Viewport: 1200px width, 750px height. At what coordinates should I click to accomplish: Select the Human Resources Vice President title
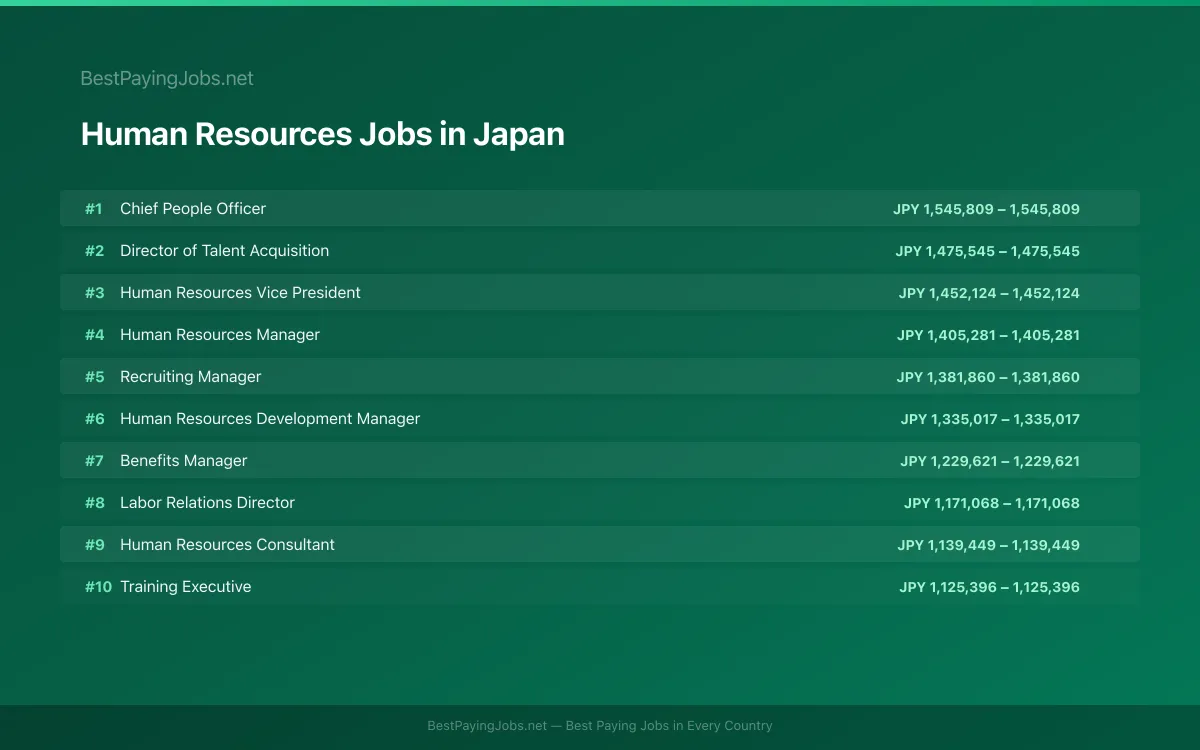pyautogui.click(x=240, y=293)
